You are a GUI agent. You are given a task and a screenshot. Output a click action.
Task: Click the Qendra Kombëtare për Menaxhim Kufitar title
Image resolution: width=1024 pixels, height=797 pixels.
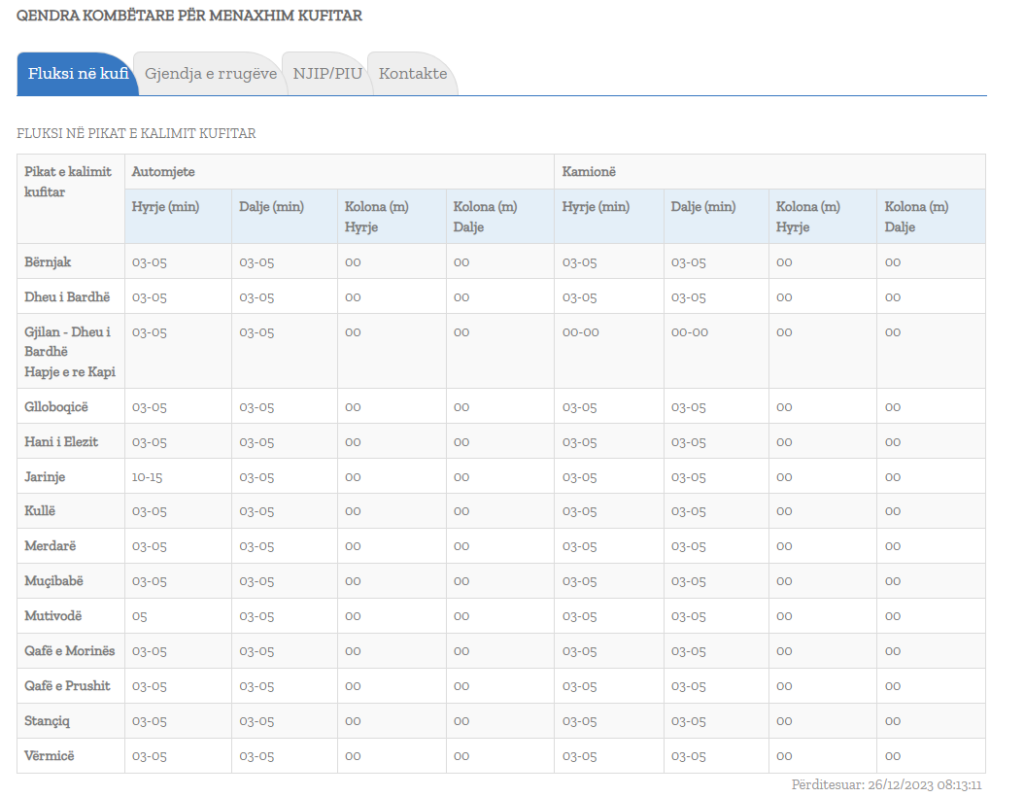point(189,16)
